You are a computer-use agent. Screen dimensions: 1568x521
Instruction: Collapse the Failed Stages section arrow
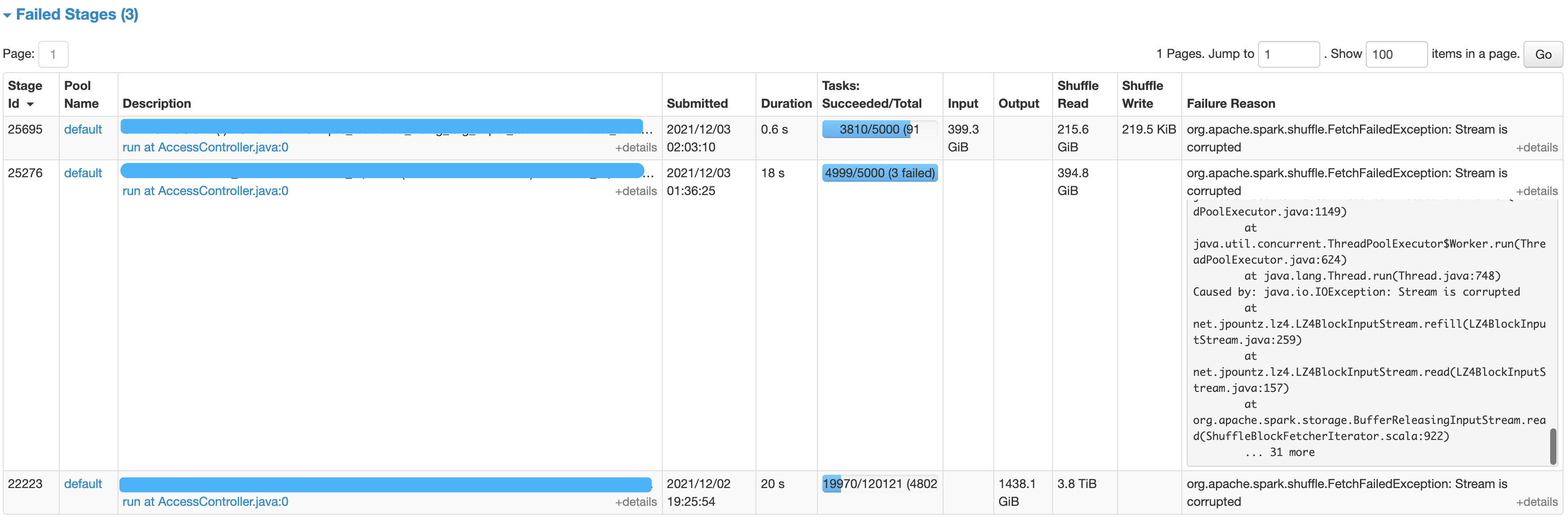[x=7, y=15]
